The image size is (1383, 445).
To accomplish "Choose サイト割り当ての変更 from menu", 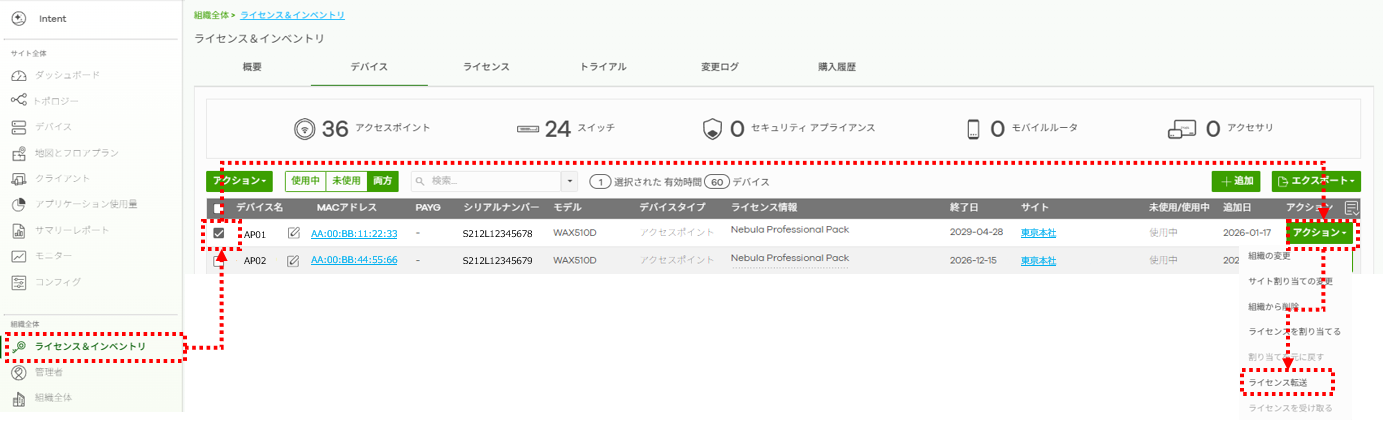I will [1290, 281].
